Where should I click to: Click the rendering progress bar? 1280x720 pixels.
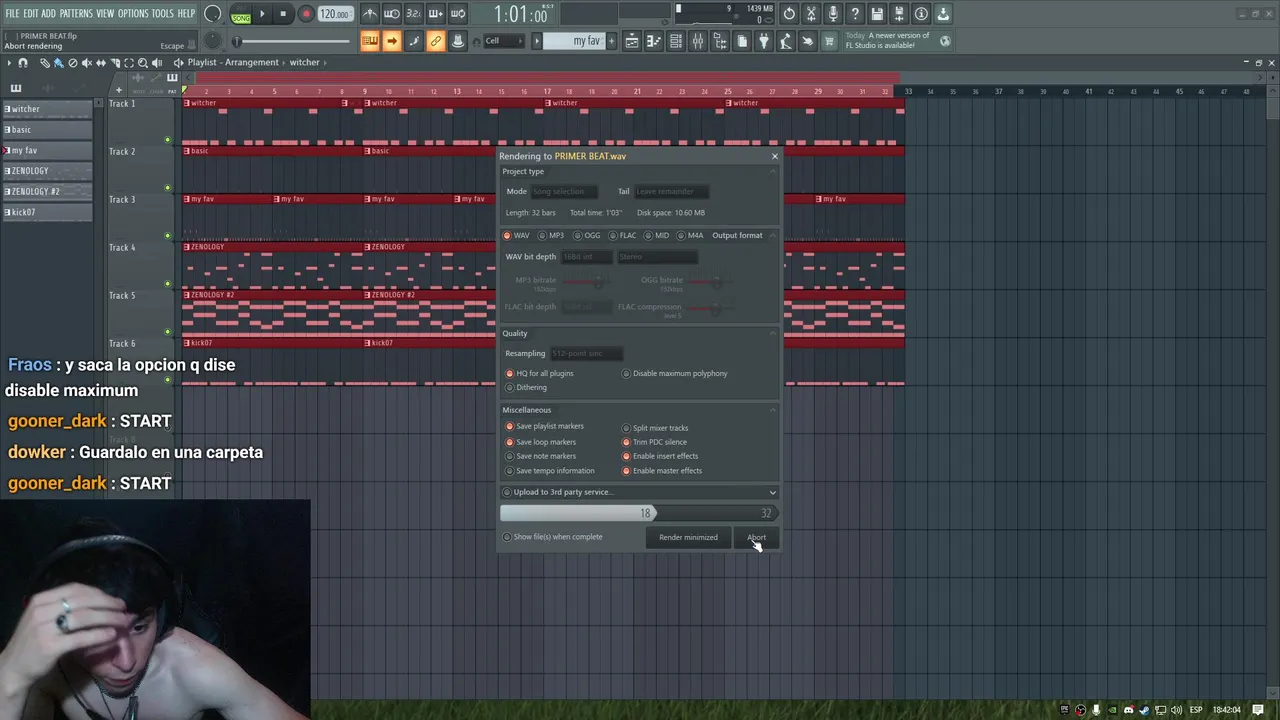pyautogui.click(x=639, y=513)
